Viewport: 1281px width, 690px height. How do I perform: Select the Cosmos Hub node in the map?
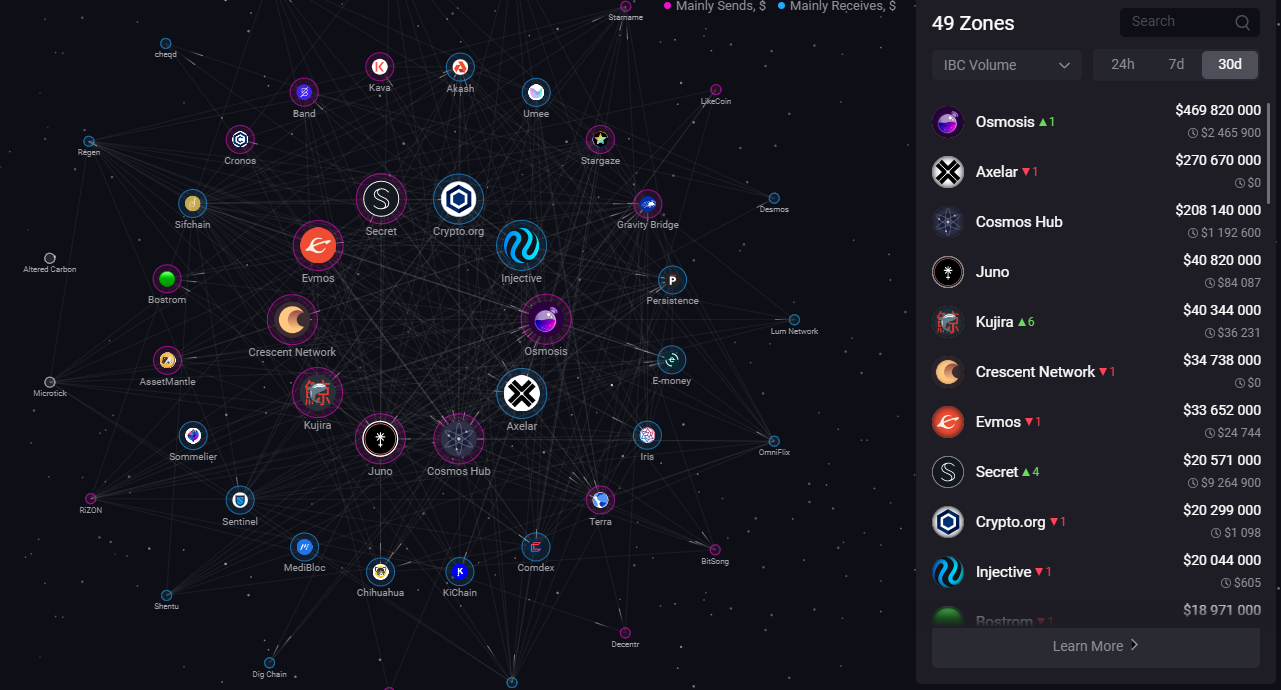pos(459,438)
